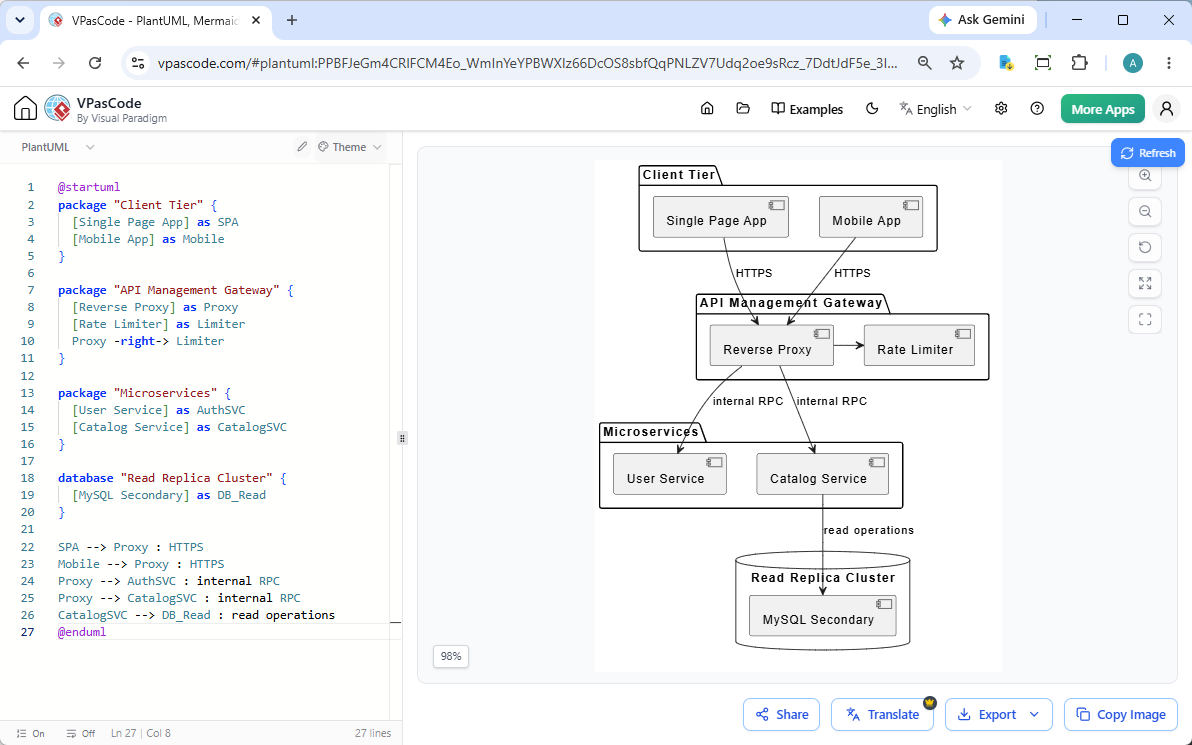This screenshot has width=1192, height=745.
Task: Go to home via small house icon
Action: (x=707, y=109)
